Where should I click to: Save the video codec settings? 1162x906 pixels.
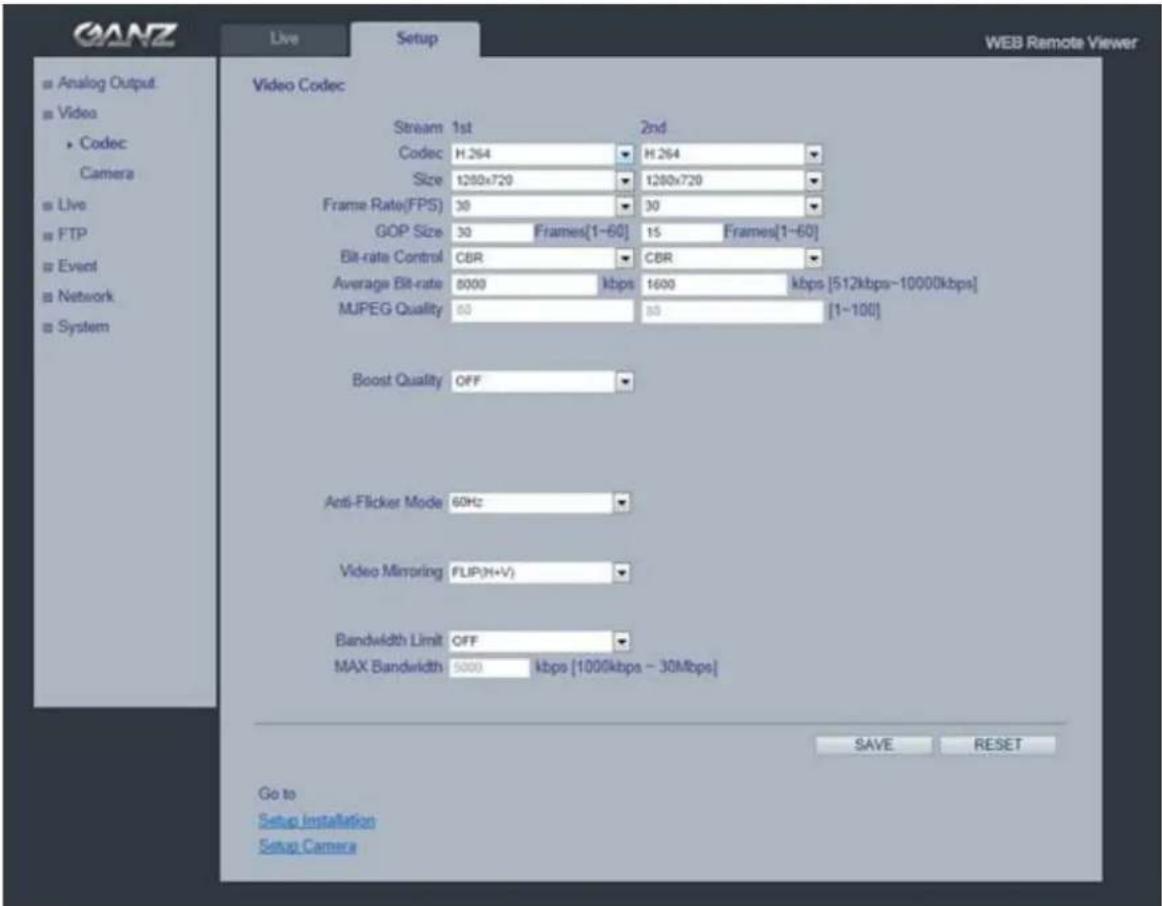tap(874, 745)
